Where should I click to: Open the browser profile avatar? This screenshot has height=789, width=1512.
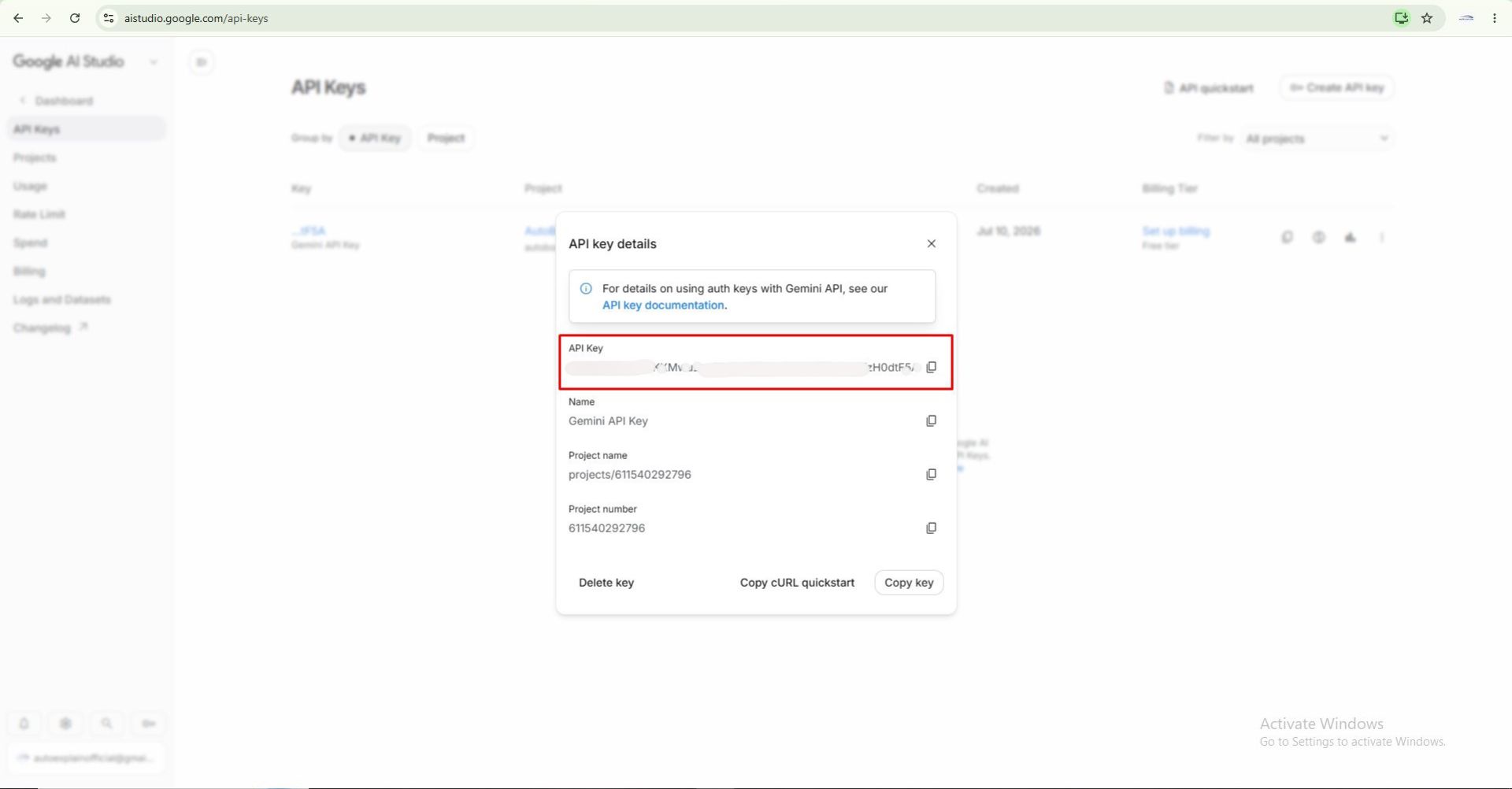point(1466,18)
